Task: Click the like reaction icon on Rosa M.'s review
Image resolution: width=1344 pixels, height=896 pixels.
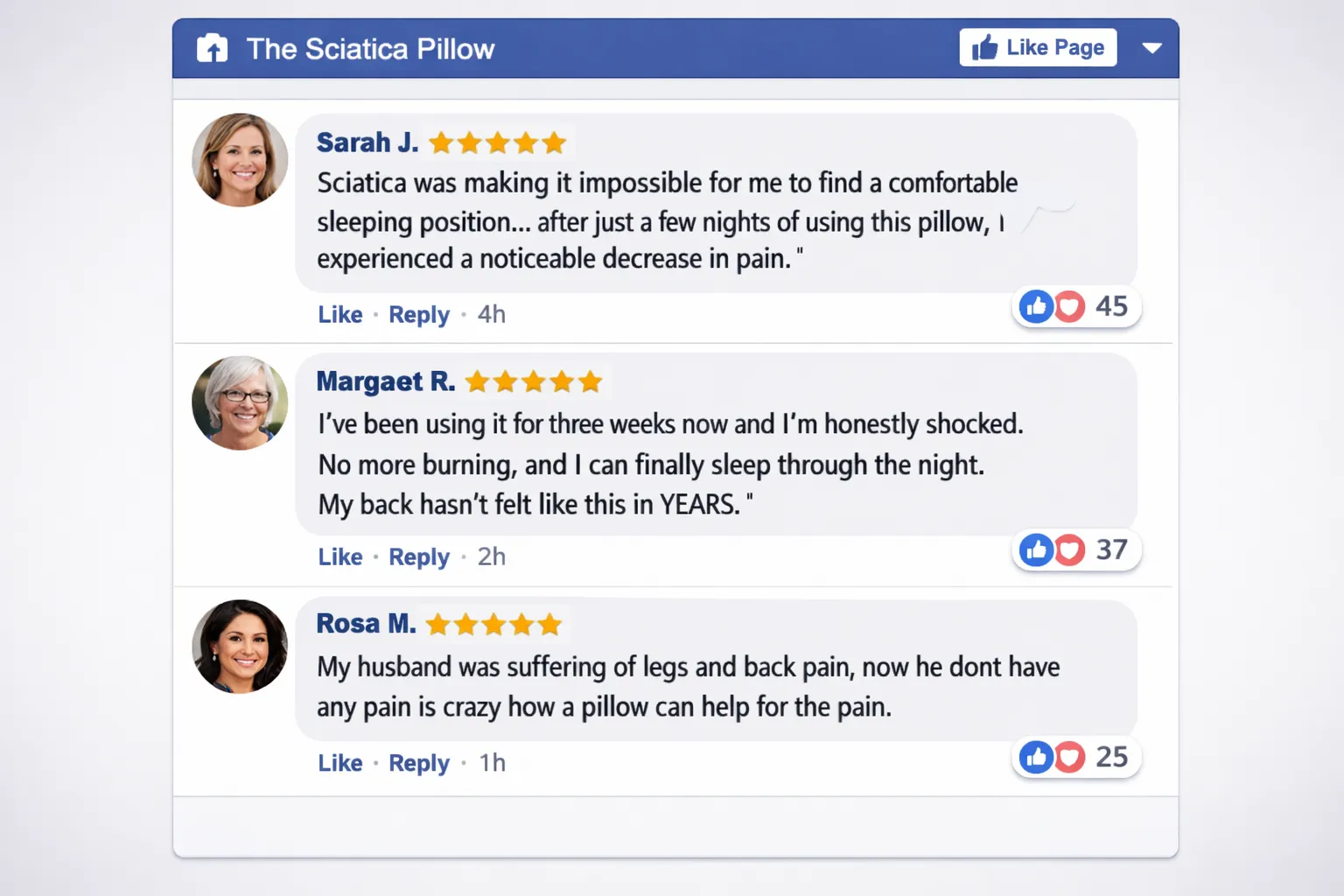Action: click(x=1037, y=757)
